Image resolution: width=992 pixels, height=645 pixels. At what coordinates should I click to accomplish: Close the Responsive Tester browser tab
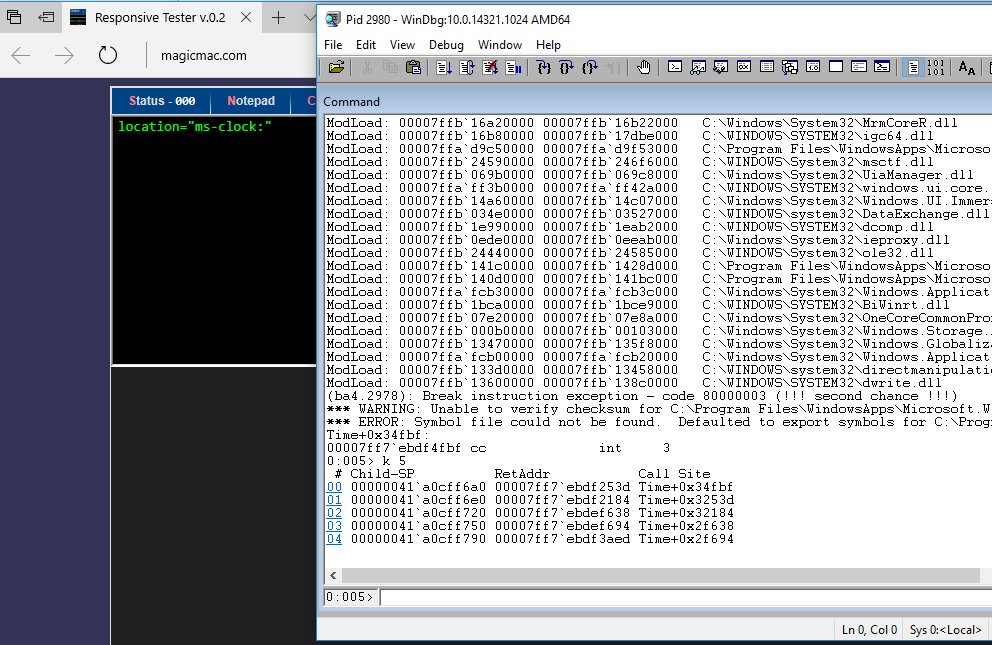(x=246, y=18)
